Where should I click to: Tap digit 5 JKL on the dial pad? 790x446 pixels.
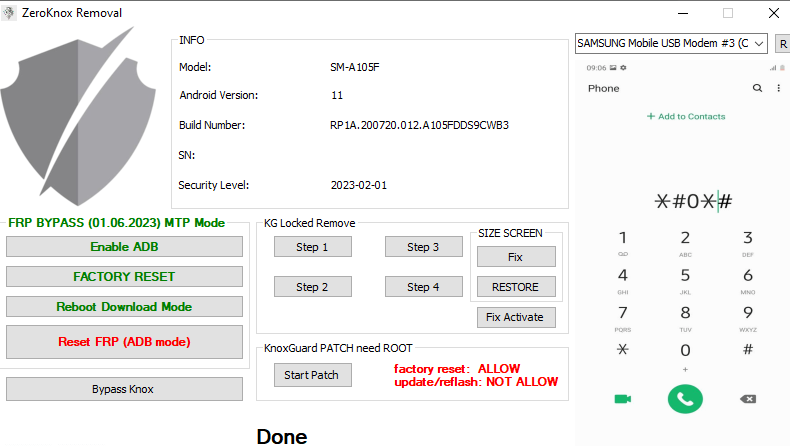click(685, 280)
